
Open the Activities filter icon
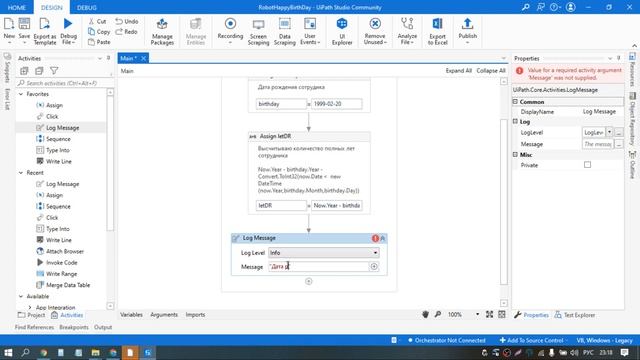coord(54,71)
